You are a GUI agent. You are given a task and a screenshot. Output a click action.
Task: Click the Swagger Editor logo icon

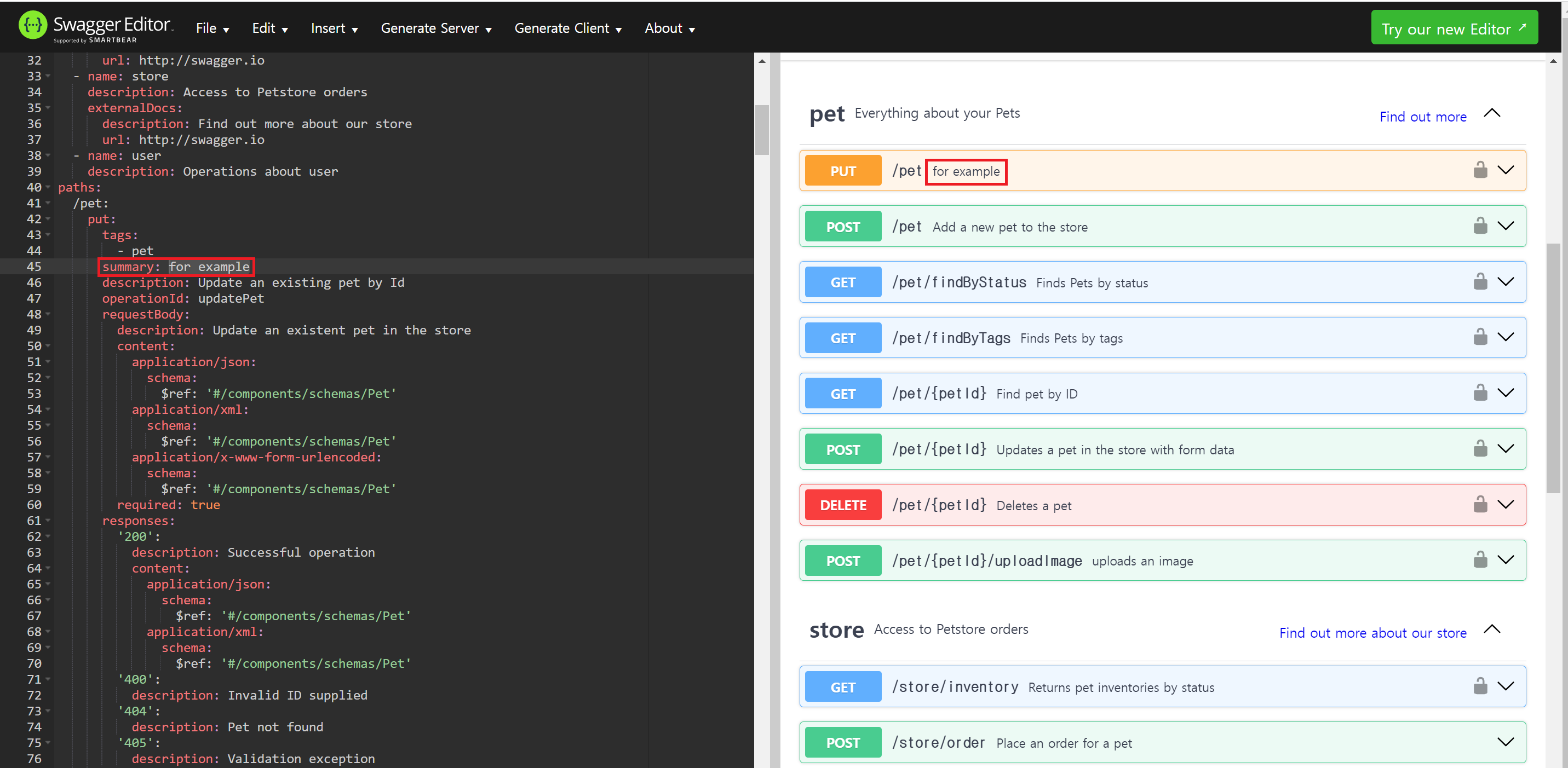click(32, 26)
